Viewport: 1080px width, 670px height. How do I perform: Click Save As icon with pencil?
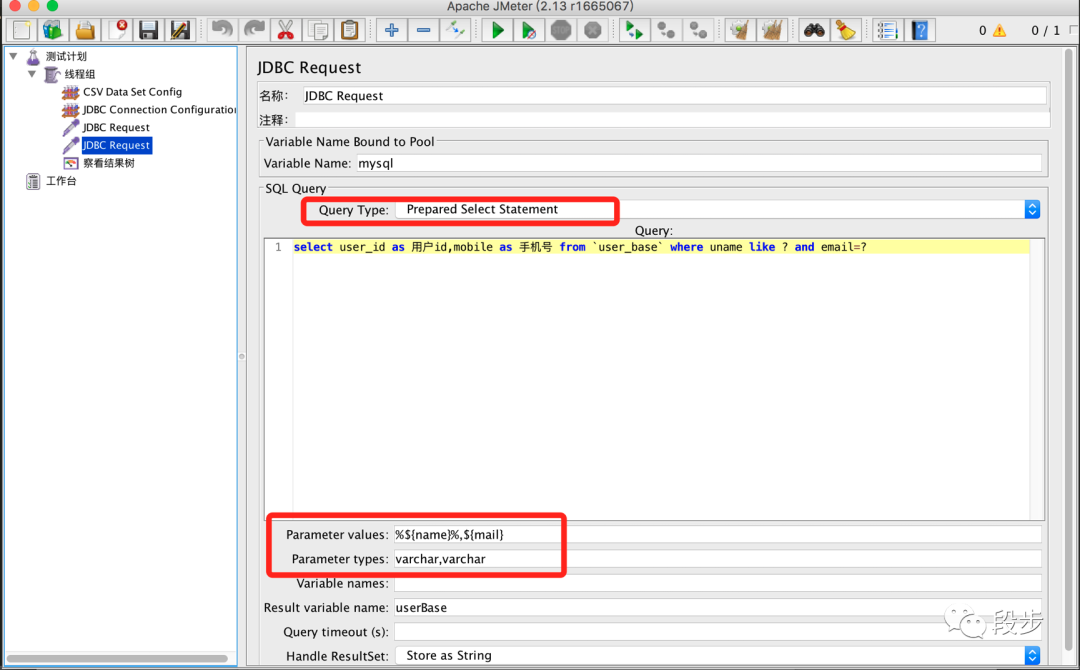point(180,30)
